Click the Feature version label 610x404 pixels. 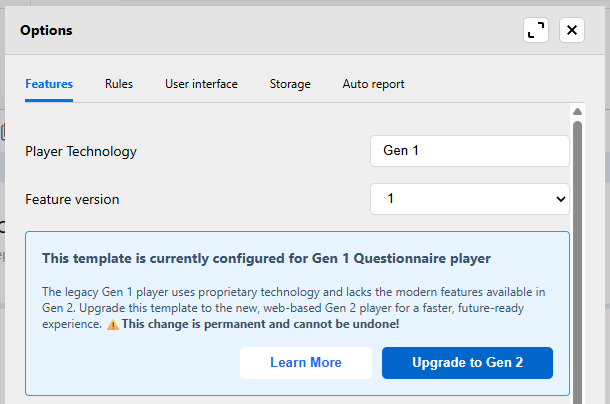point(72,199)
